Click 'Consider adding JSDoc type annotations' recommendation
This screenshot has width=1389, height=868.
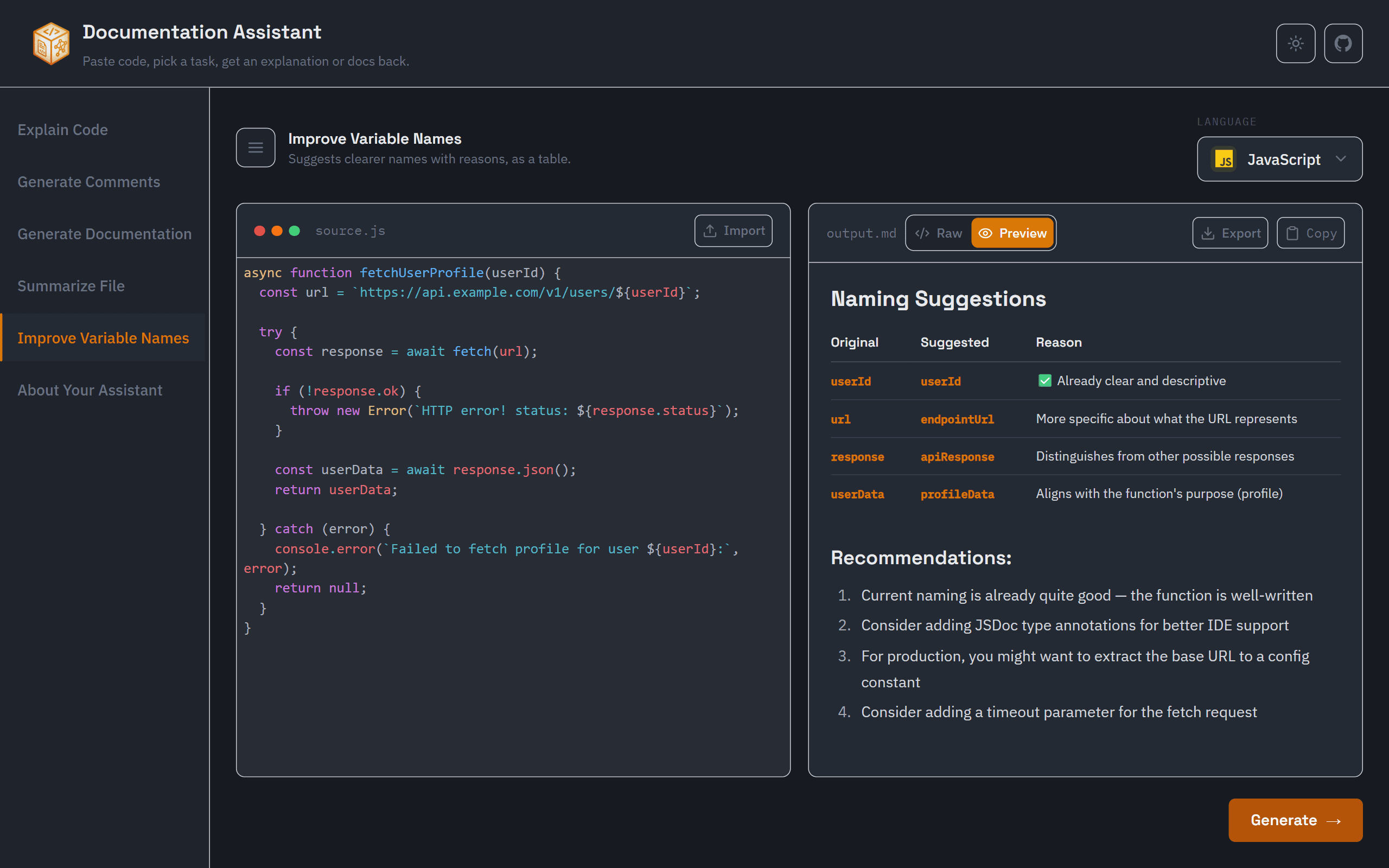1074,625
